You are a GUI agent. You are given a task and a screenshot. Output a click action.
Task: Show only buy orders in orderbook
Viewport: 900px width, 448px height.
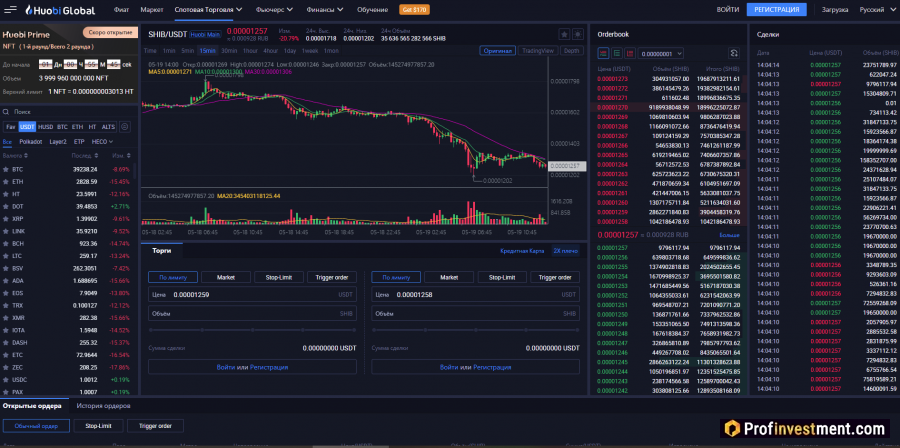point(617,53)
